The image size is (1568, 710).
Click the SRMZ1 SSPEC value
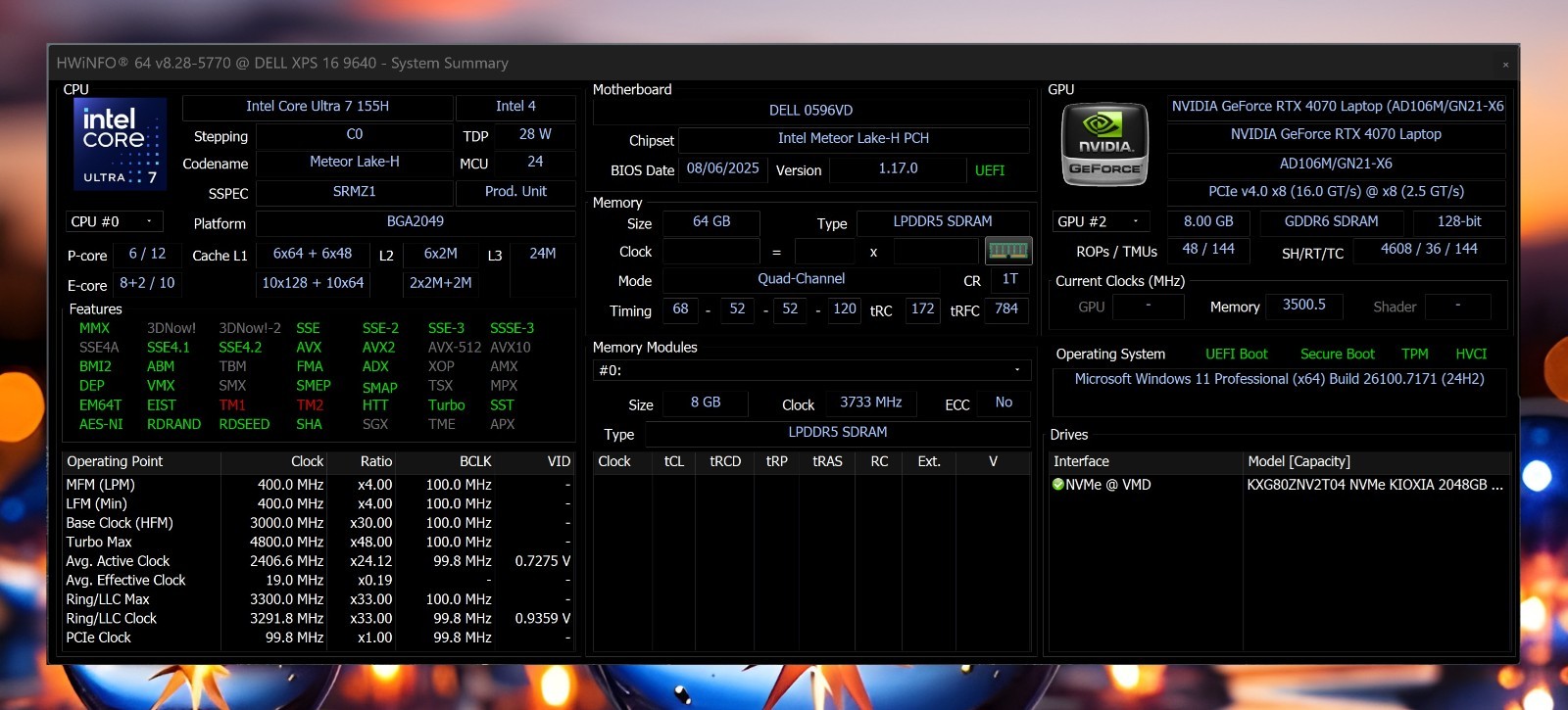(x=355, y=191)
